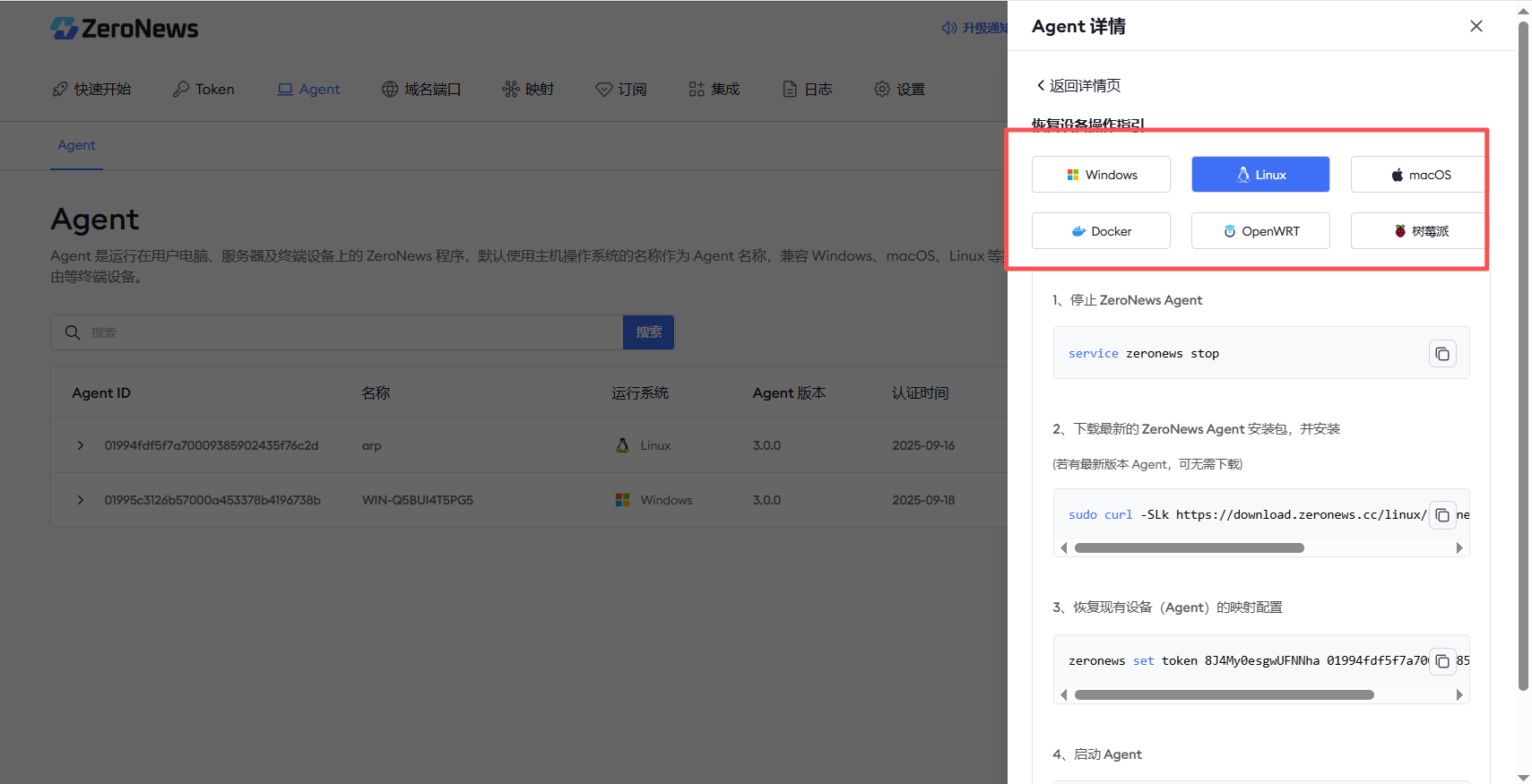Select the 树莓派 platform button
This screenshot has width=1532, height=784.
pyautogui.click(x=1419, y=231)
